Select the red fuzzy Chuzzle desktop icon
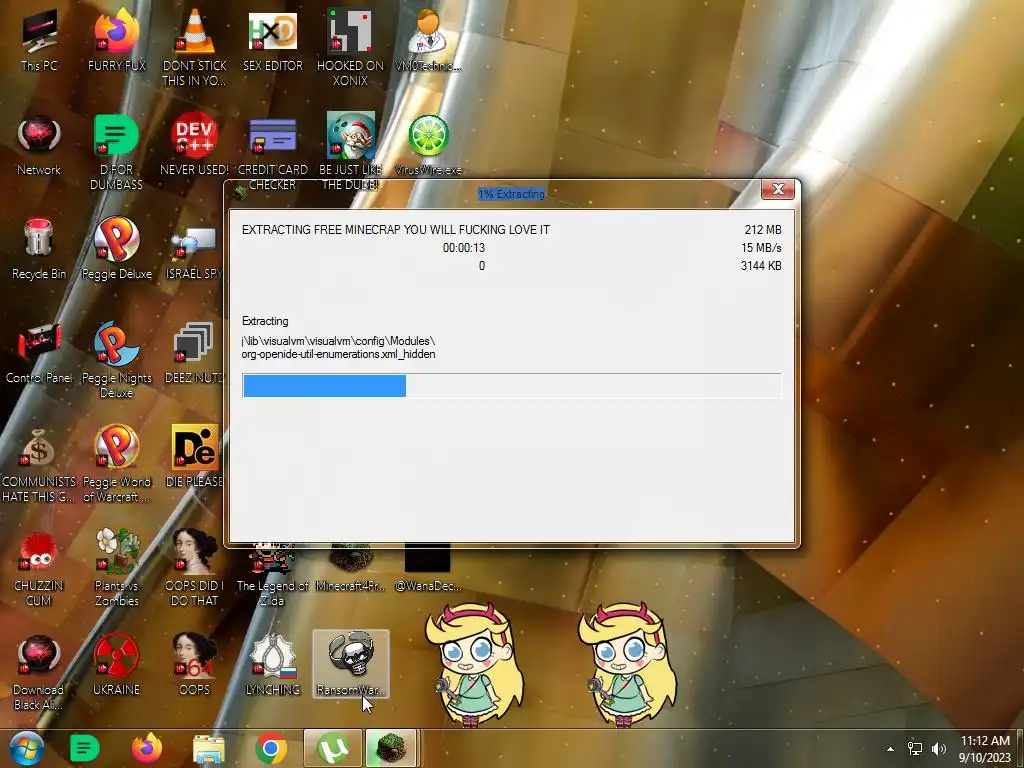1024x768 pixels. [x=39, y=568]
